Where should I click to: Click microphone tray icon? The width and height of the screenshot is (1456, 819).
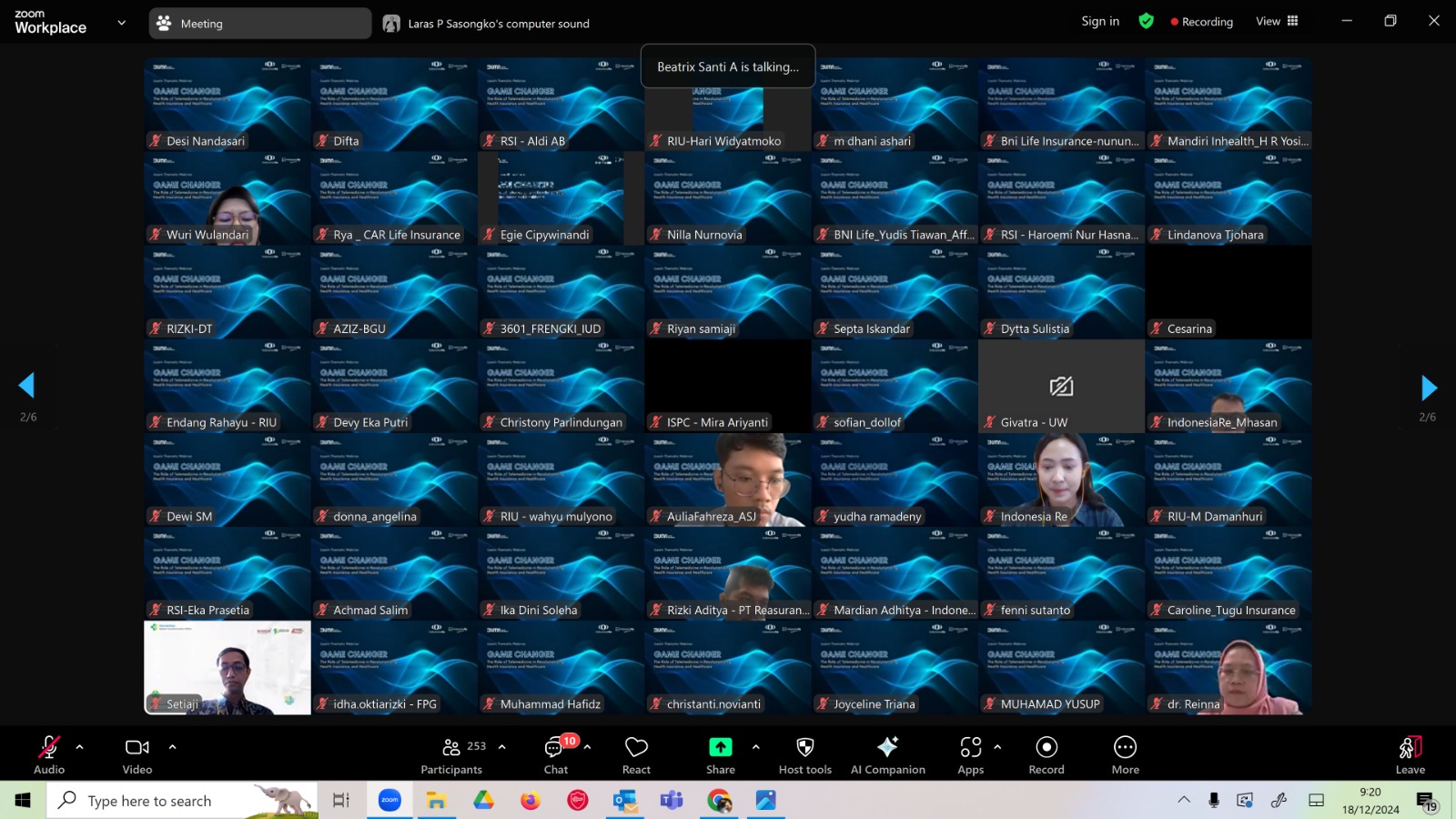coord(1214,800)
